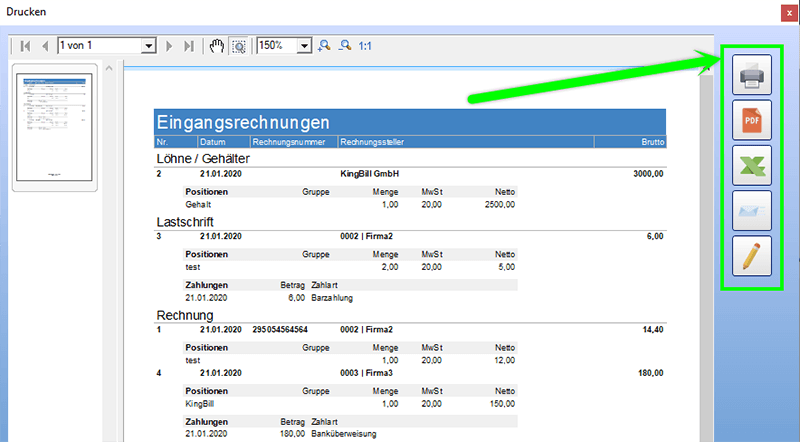
Task: Click the 'Datum' column header
Action: coord(213,142)
